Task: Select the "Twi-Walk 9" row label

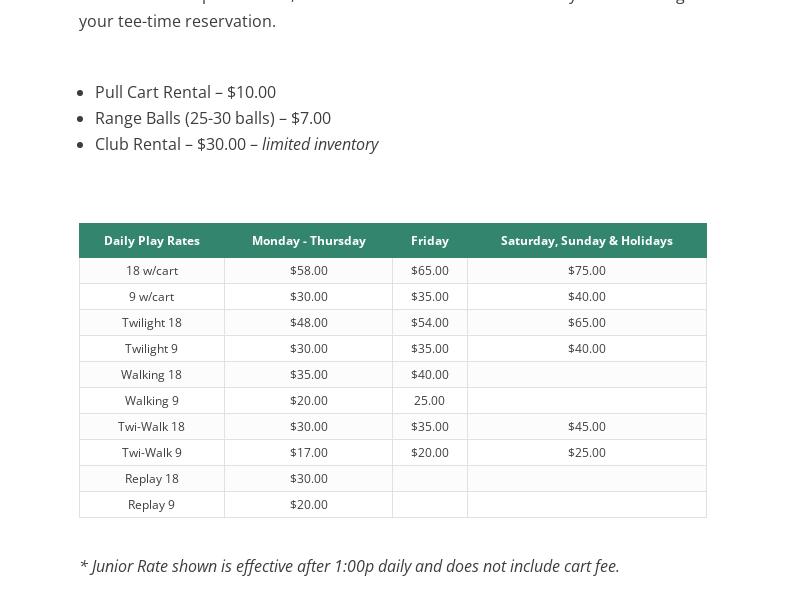Action: coord(152,453)
